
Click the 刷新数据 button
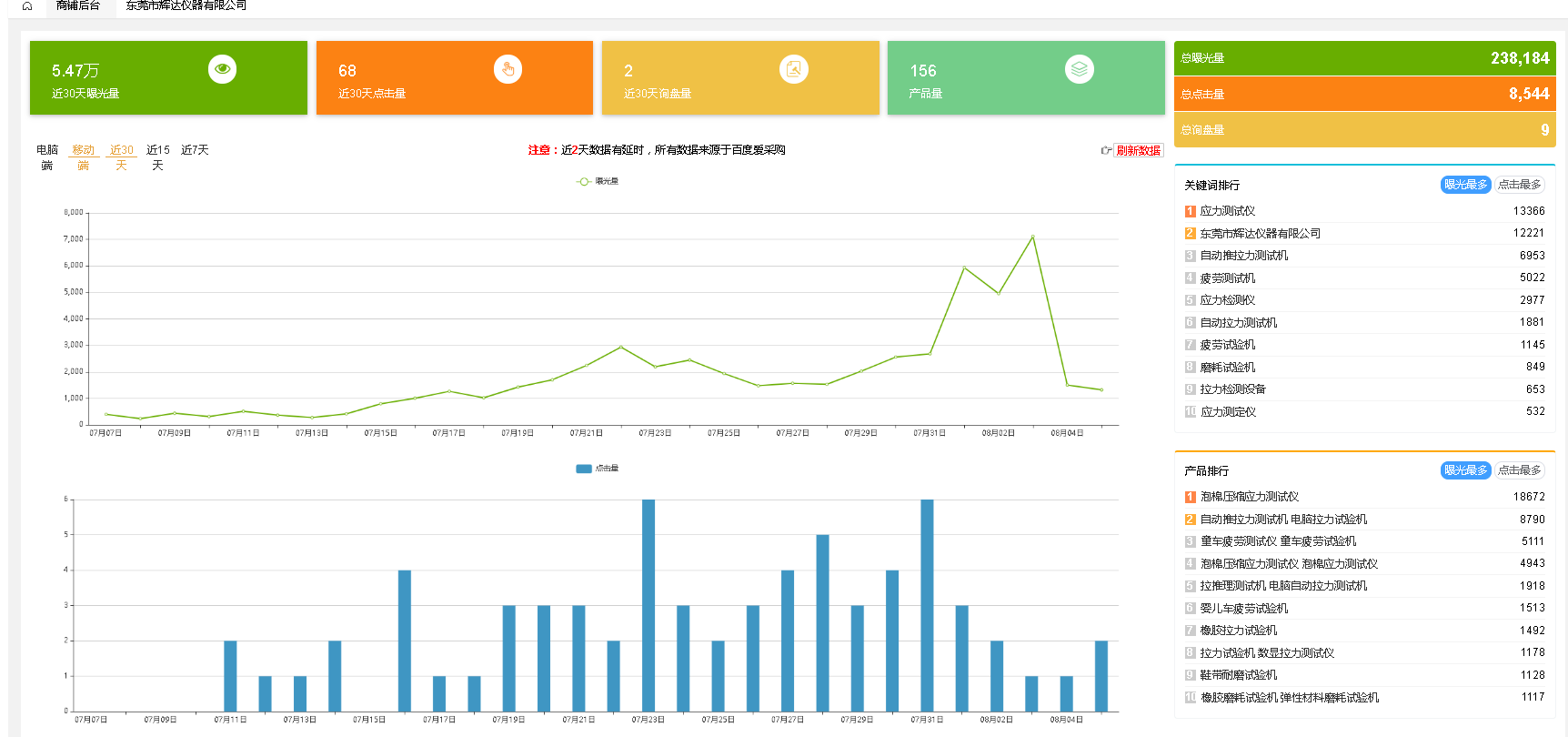pos(1138,151)
